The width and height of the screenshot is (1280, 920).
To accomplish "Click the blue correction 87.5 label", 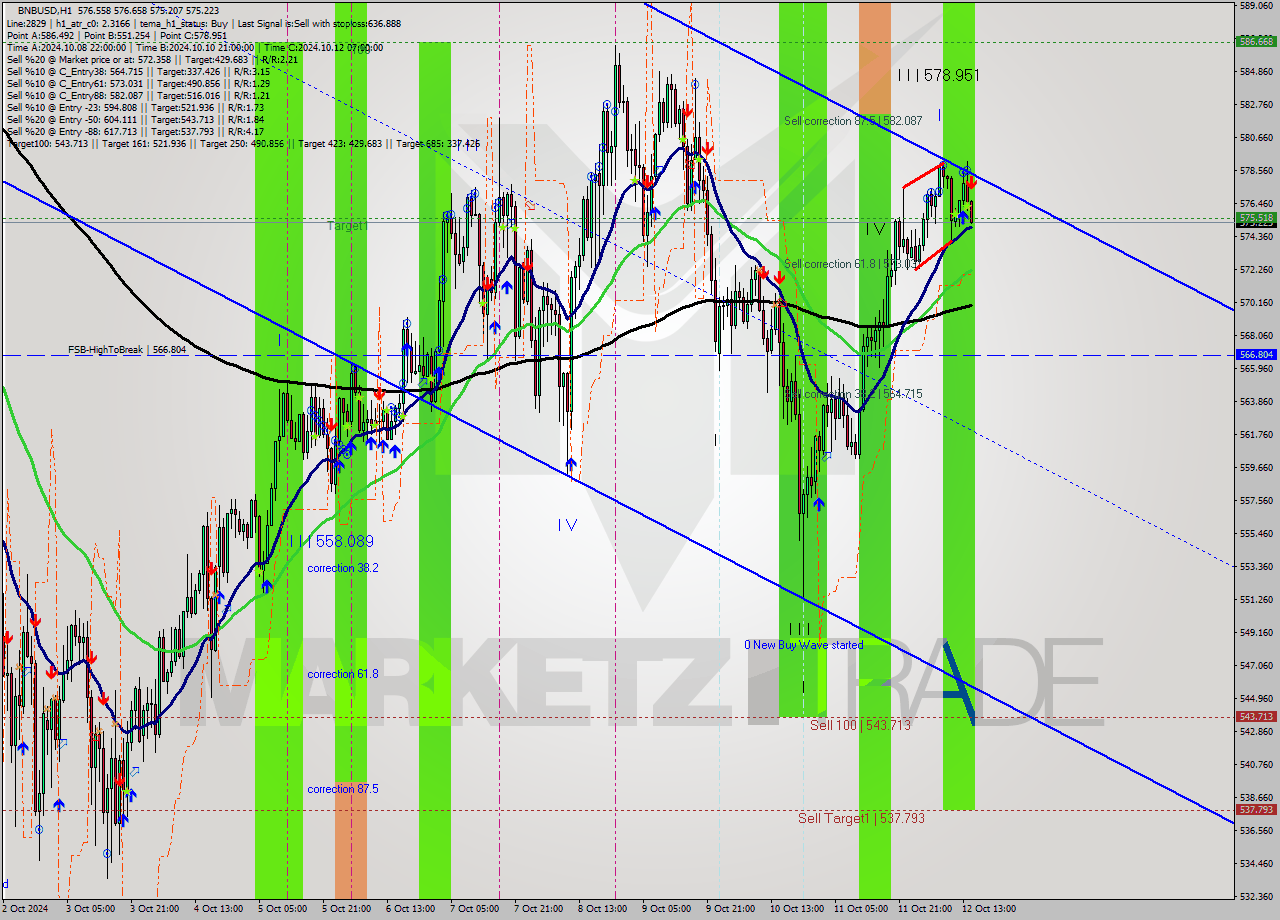I will [x=343, y=789].
